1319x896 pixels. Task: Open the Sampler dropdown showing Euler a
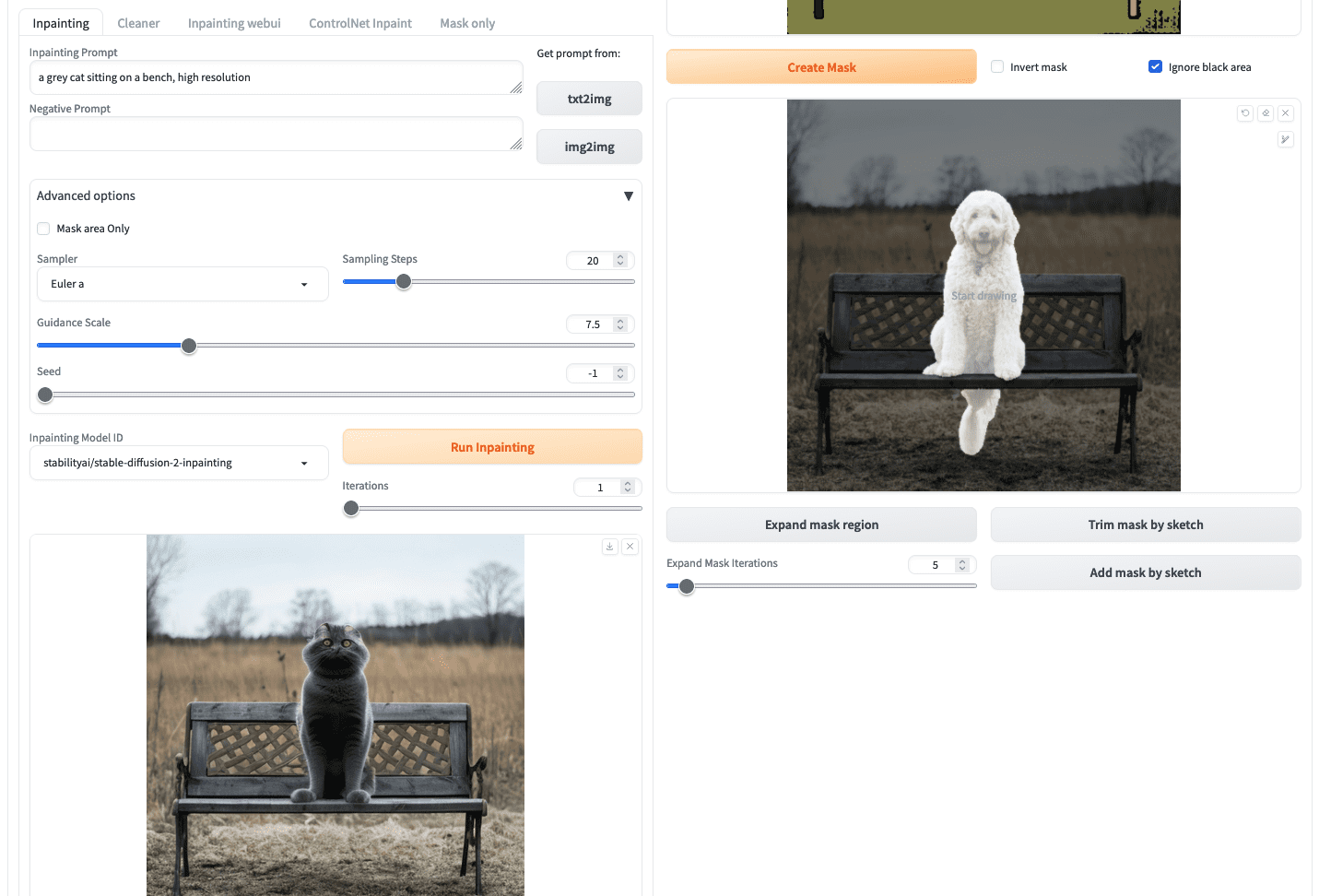(x=183, y=284)
